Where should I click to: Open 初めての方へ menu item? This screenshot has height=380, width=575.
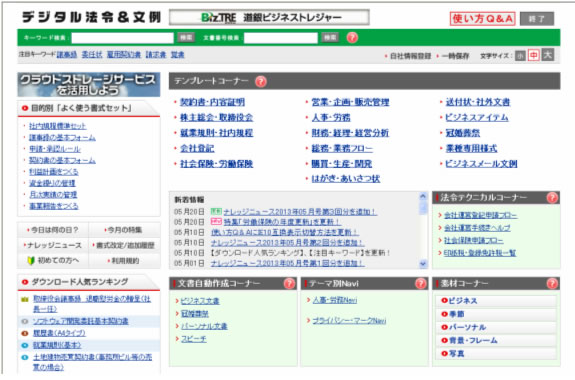tap(54, 260)
